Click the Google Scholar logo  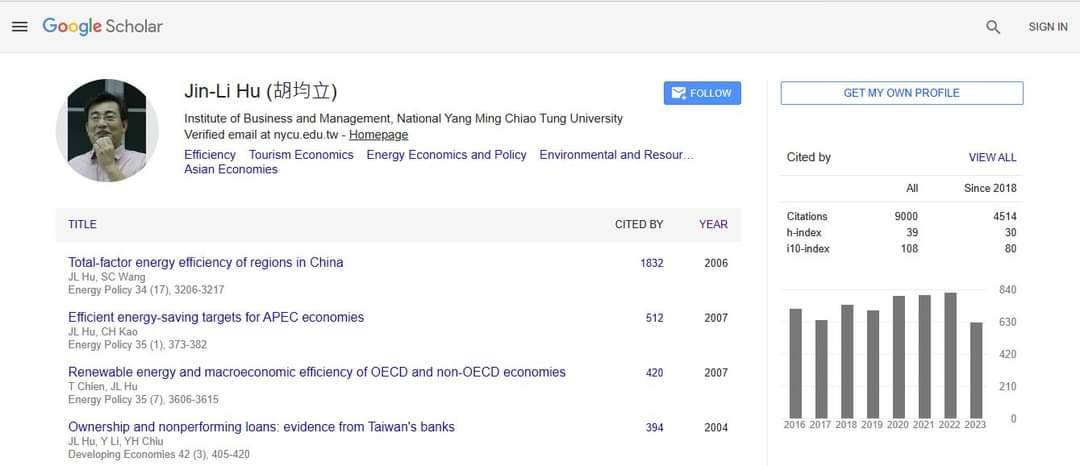(102, 26)
